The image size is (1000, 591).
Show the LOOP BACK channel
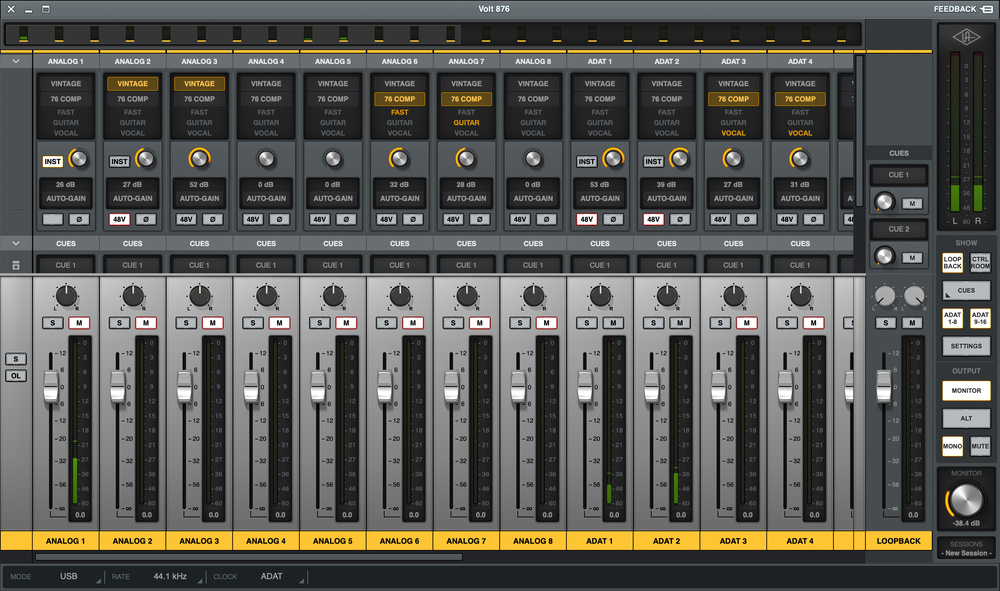tap(952, 263)
